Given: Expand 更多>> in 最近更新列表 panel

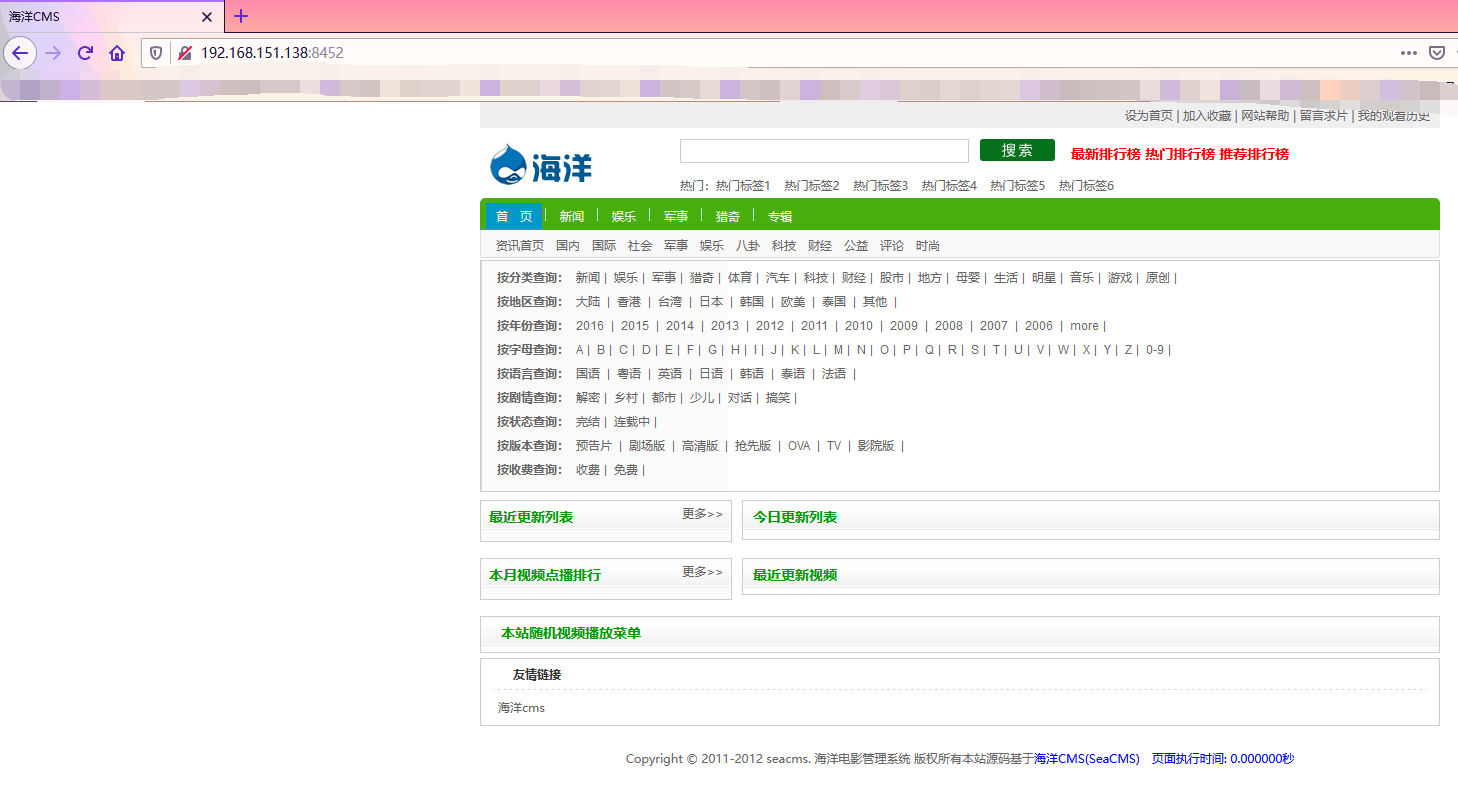Looking at the screenshot, I should (x=702, y=514).
